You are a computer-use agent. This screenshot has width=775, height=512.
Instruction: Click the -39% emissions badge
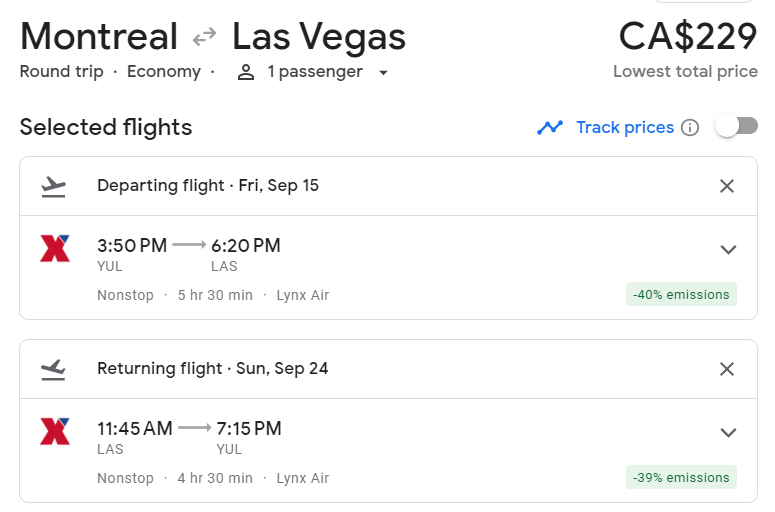(x=681, y=477)
